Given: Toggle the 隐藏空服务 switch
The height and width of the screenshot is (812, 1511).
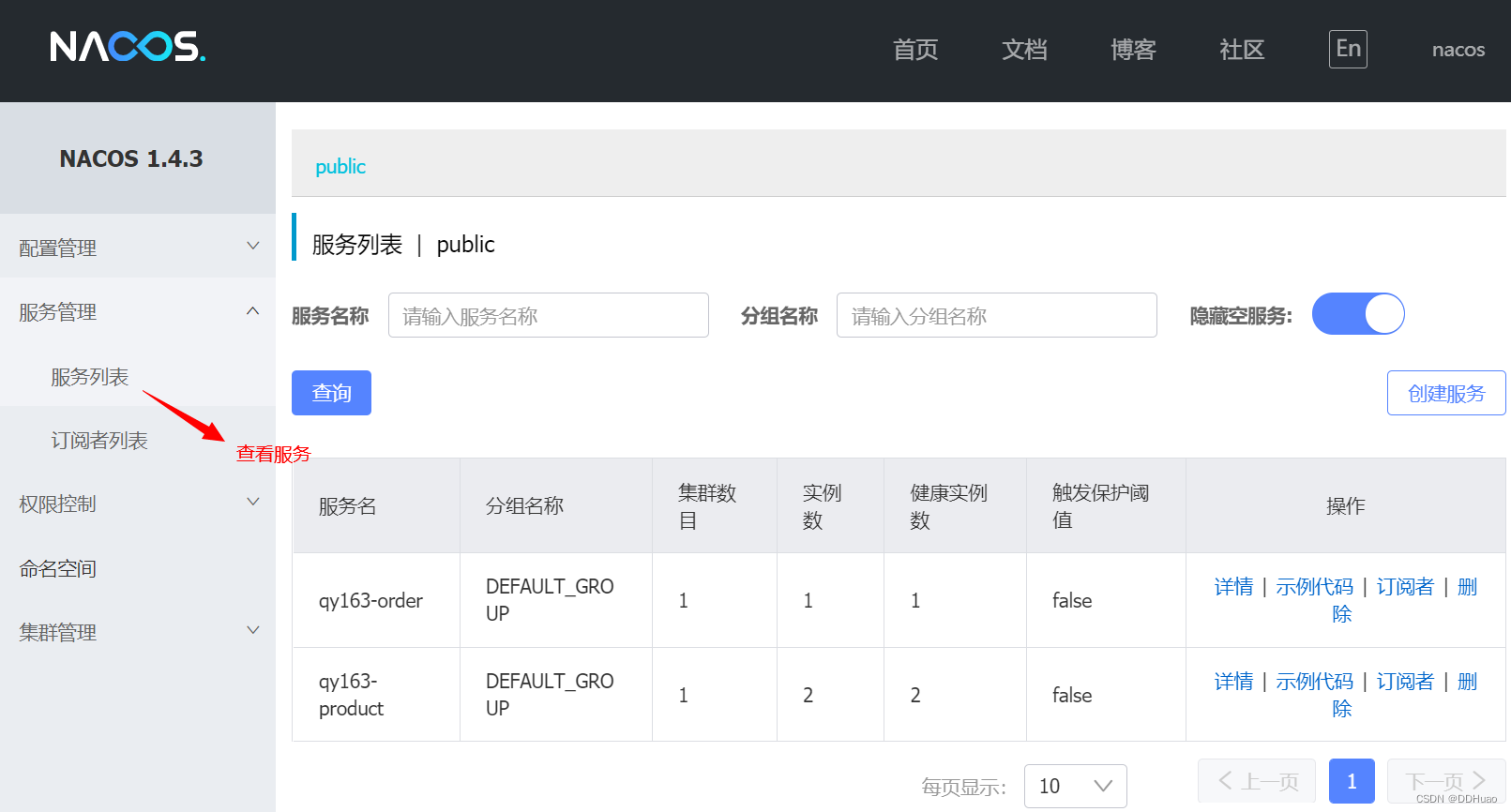Looking at the screenshot, I should point(1358,314).
